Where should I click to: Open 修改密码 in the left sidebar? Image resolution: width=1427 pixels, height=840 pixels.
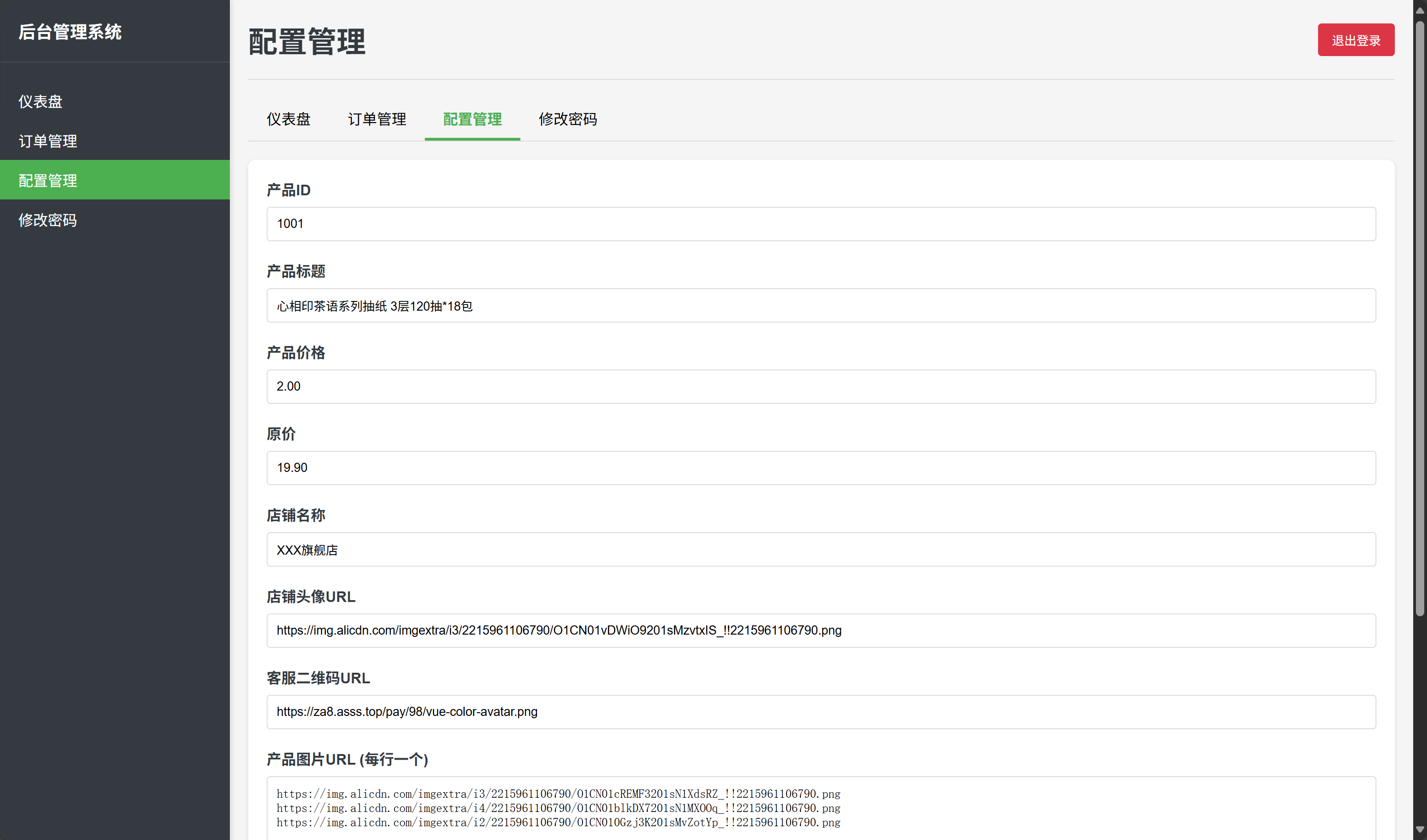[x=115, y=220]
